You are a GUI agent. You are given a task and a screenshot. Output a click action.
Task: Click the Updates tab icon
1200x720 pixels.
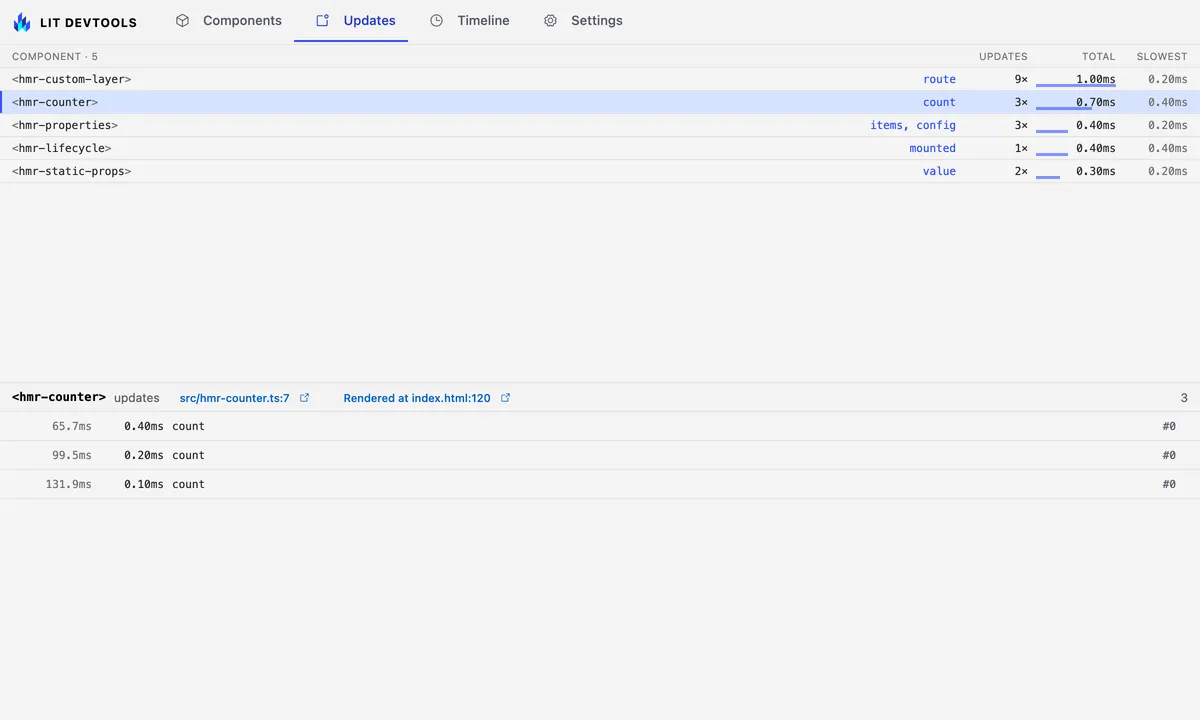coord(322,20)
